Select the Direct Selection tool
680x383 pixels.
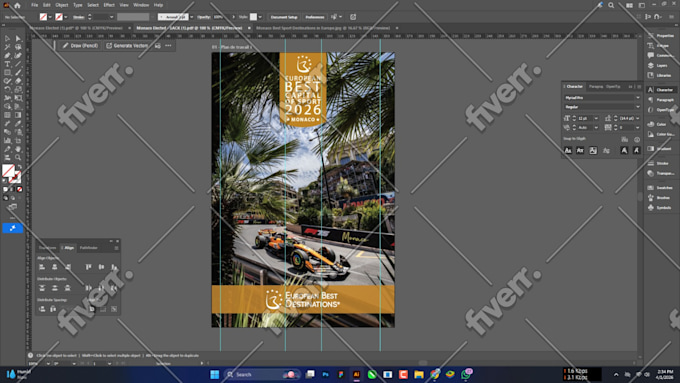tap(18, 39)
